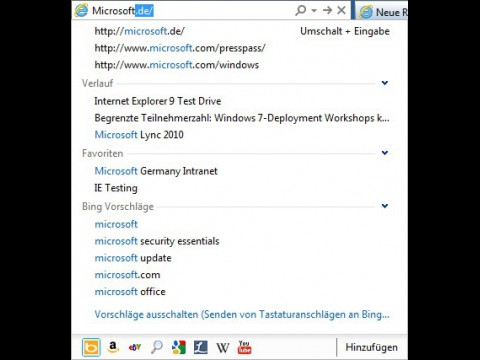Select the Google search provider icon
The width and height of the screenshot is (480, 360).
coord(179,347)
